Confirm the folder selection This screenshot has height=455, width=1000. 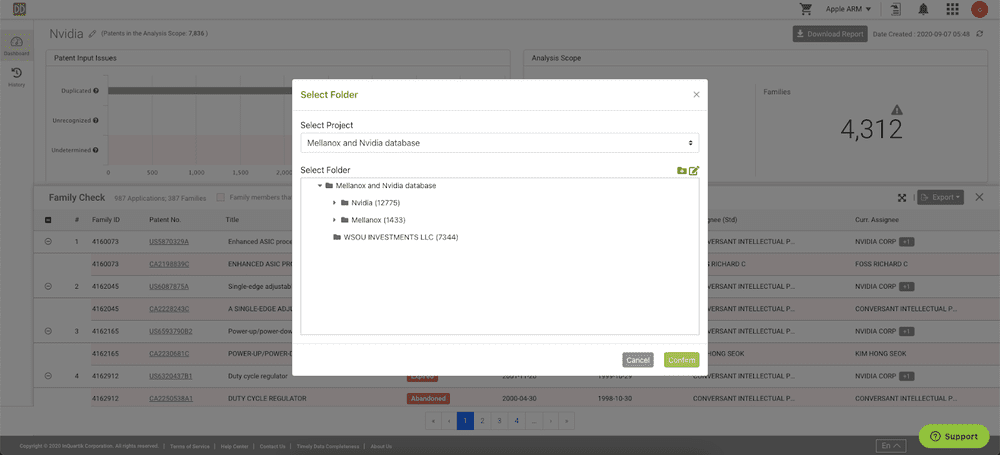tap(681, 360)
